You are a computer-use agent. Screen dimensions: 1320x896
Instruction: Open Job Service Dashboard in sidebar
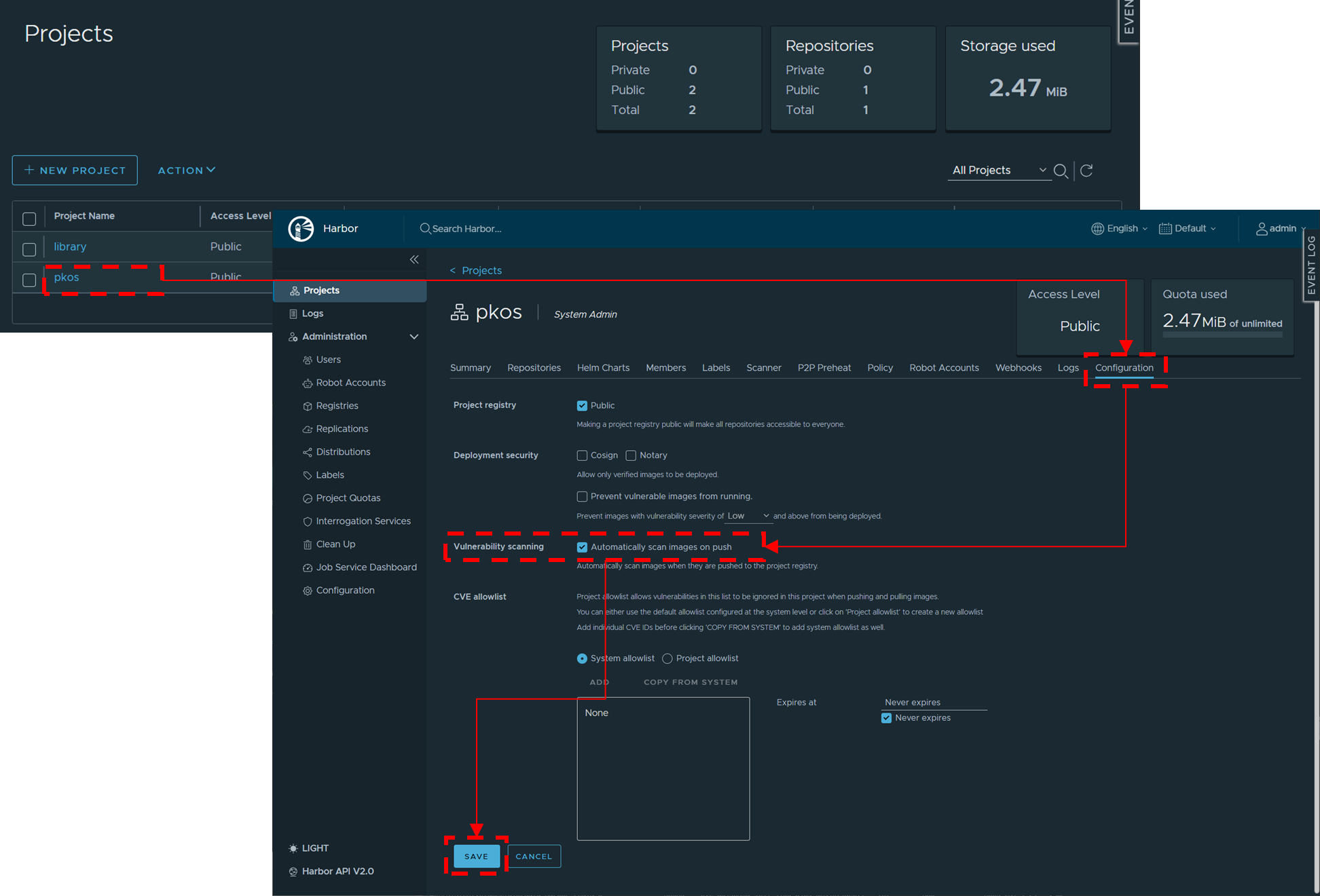pyautogui.click(x=366, y=567)
